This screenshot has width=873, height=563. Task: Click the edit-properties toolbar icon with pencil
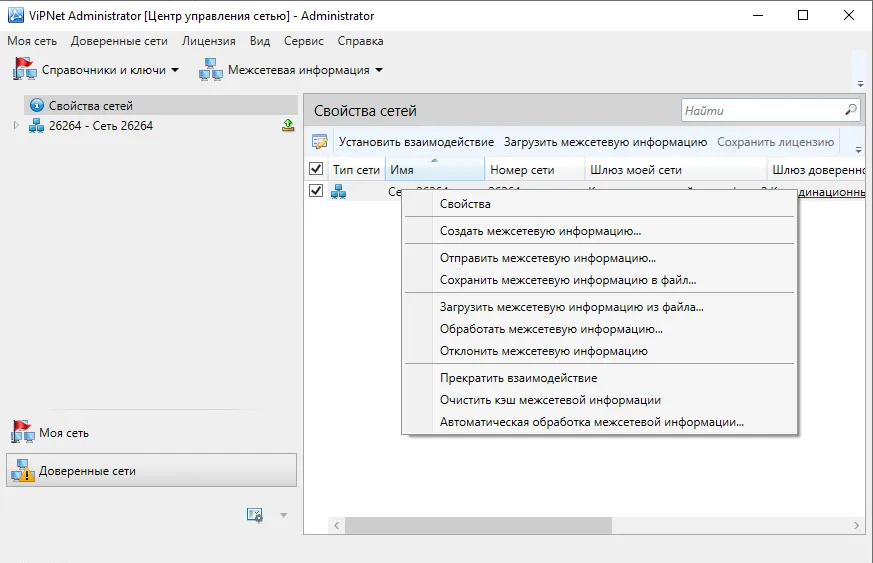[320, 142]
